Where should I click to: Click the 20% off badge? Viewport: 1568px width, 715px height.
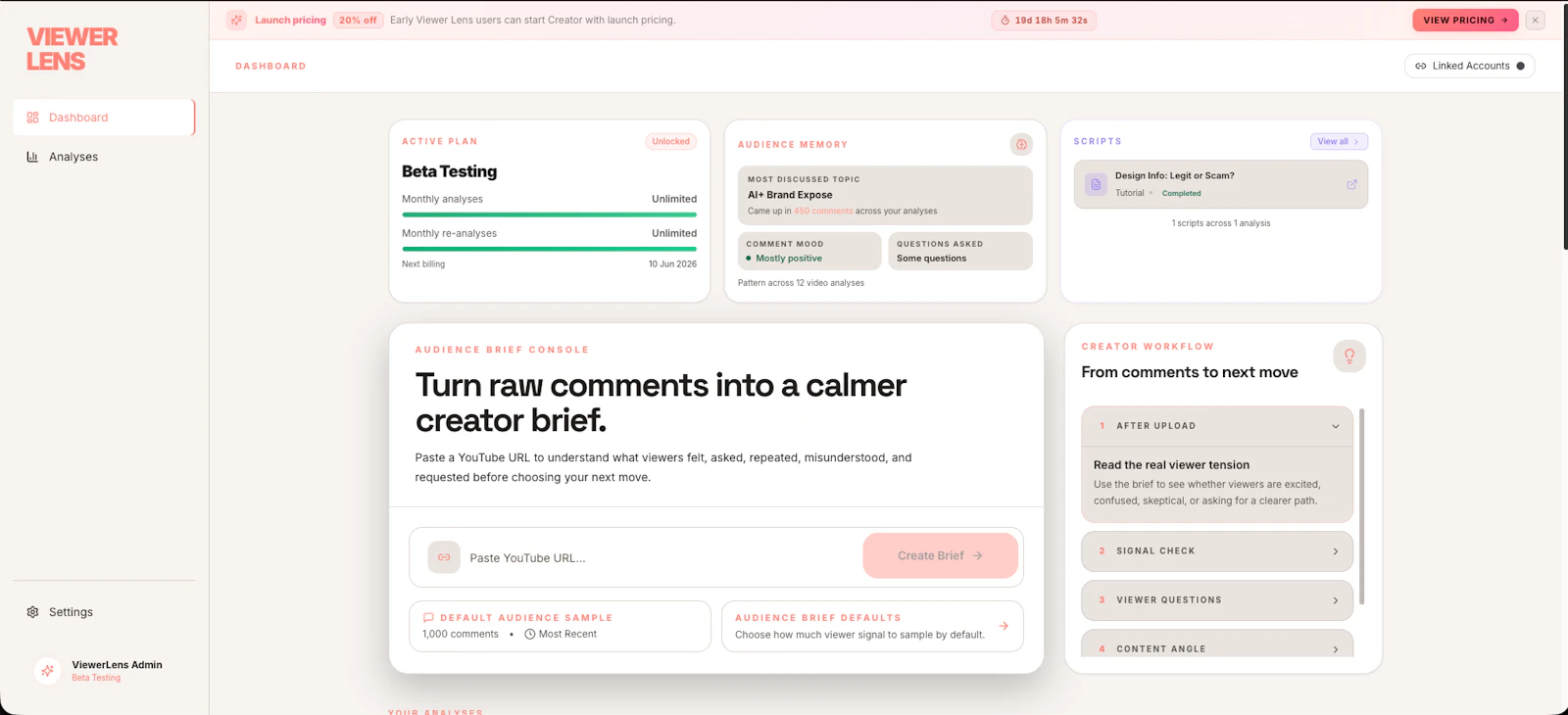pos(358,20)
